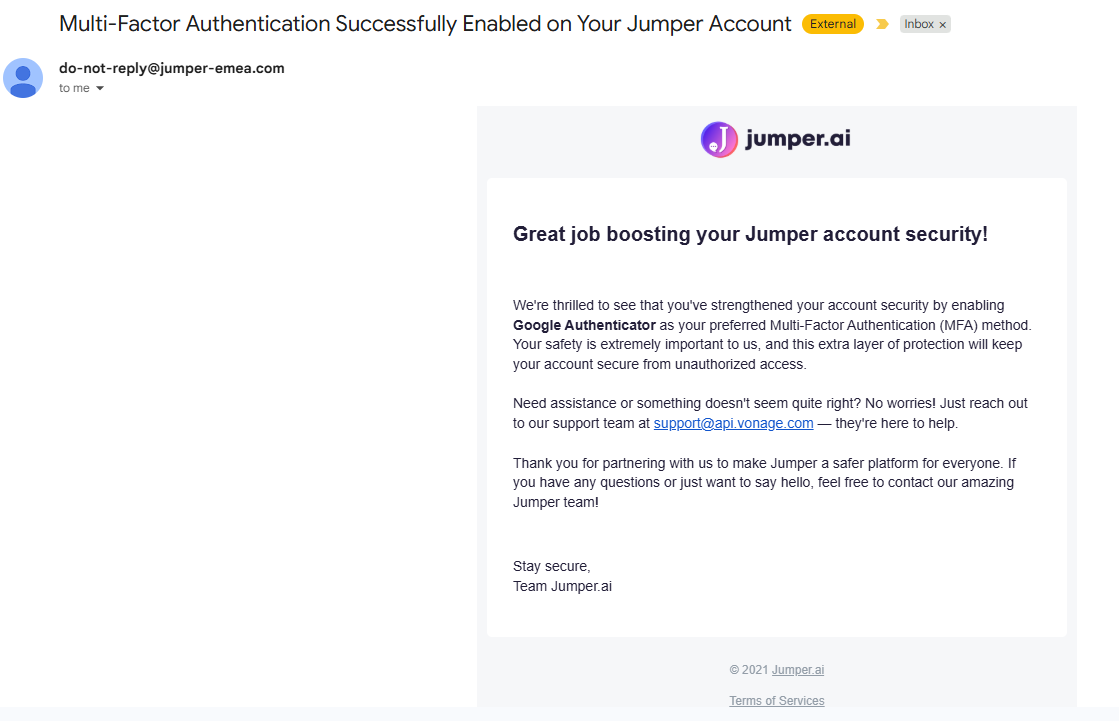Remove the Inbox label with its x
The image size is (1119, 721).
[943, 25]
